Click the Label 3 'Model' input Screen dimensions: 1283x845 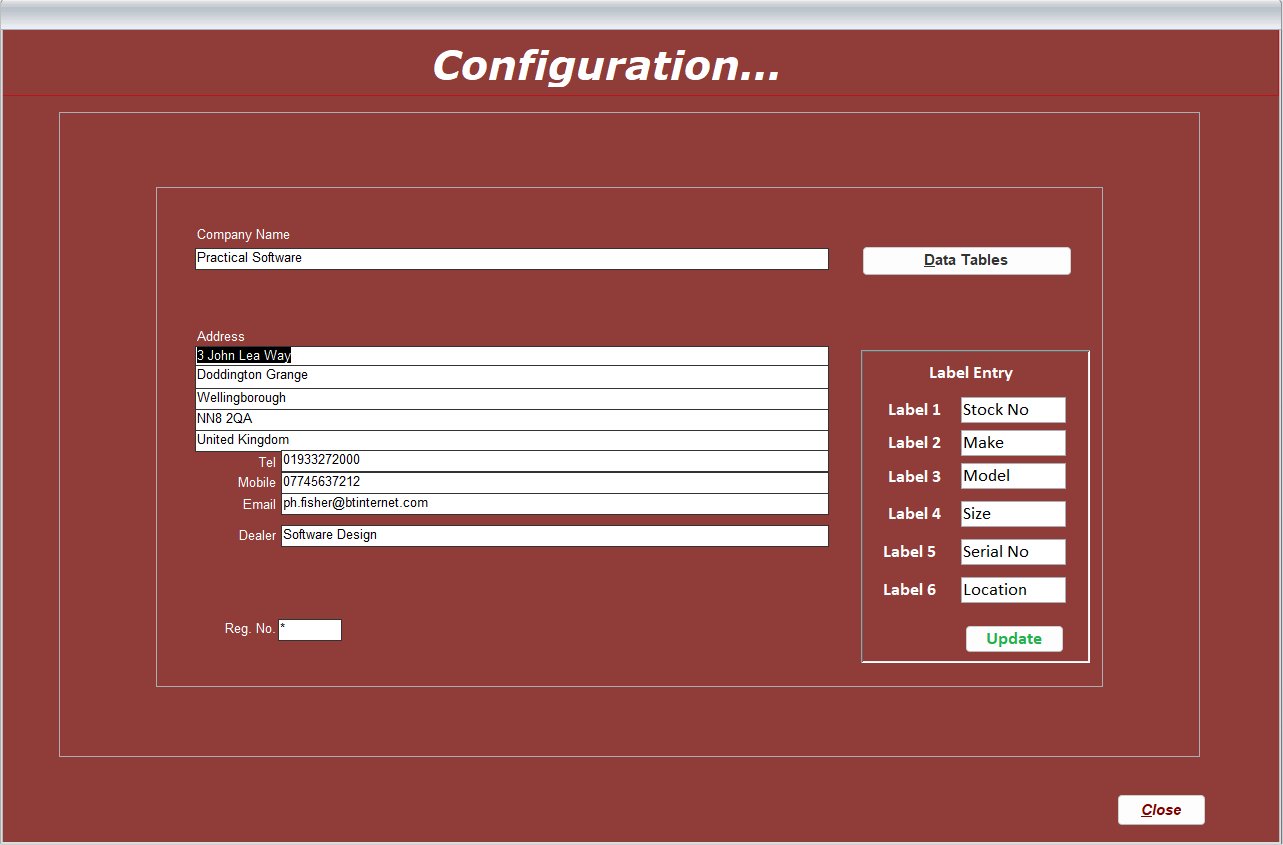click(1012, 476)
